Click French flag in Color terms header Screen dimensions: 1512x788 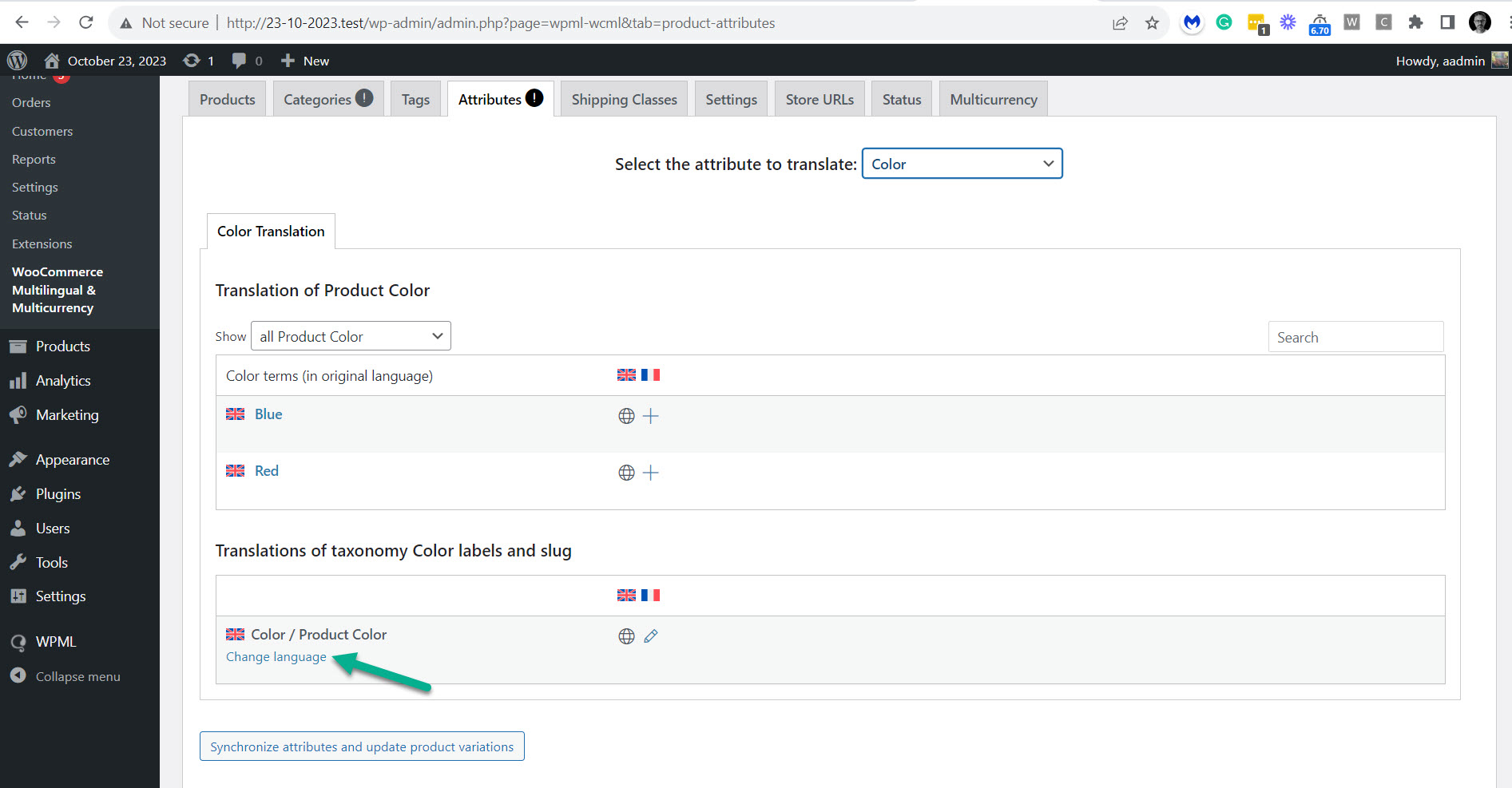click(651, 374)
